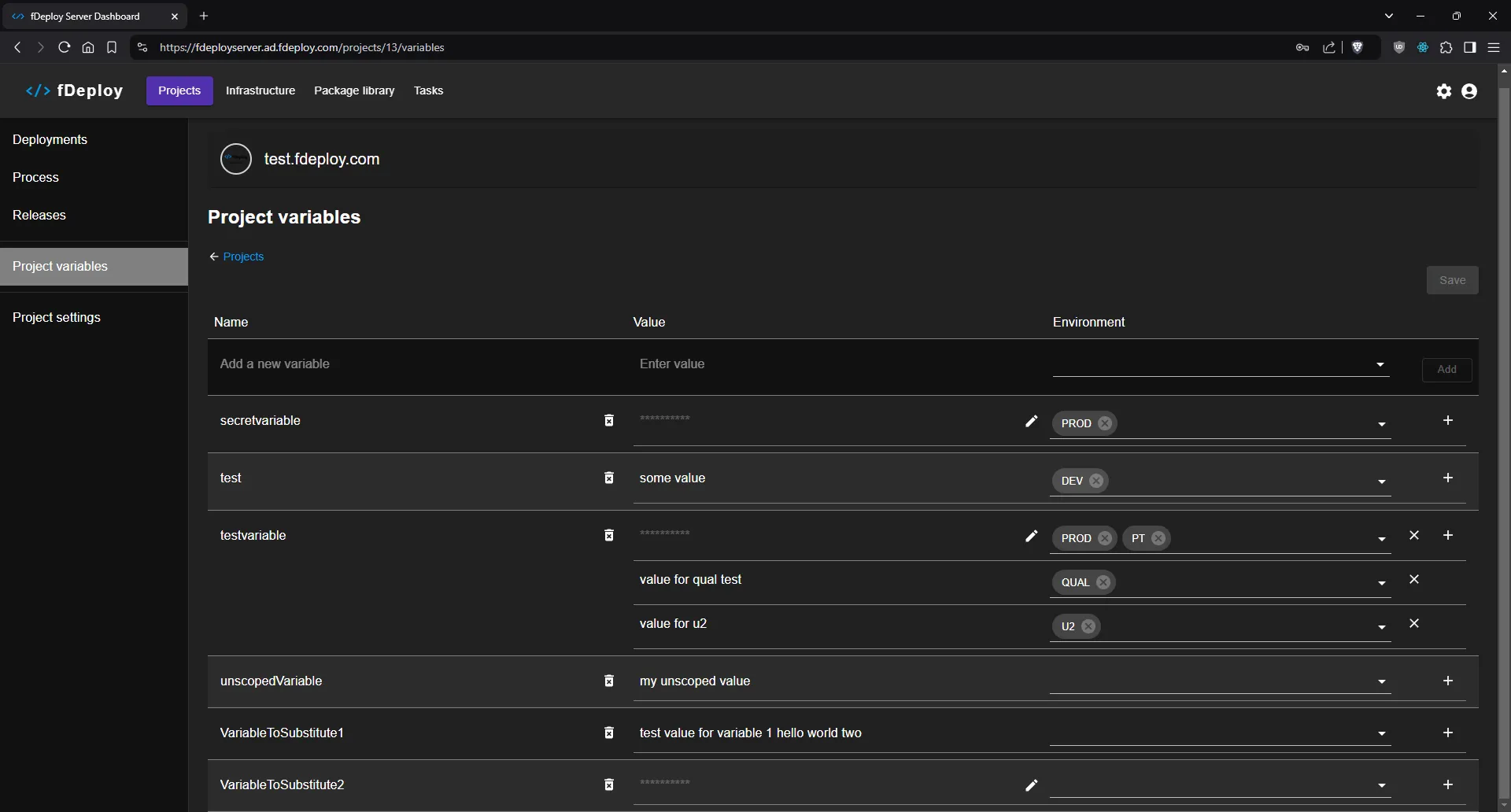1511x812 pixels.
Task: Switch to the Infrastructure tab
Action: pyautogui.click(x=260, y=90)
